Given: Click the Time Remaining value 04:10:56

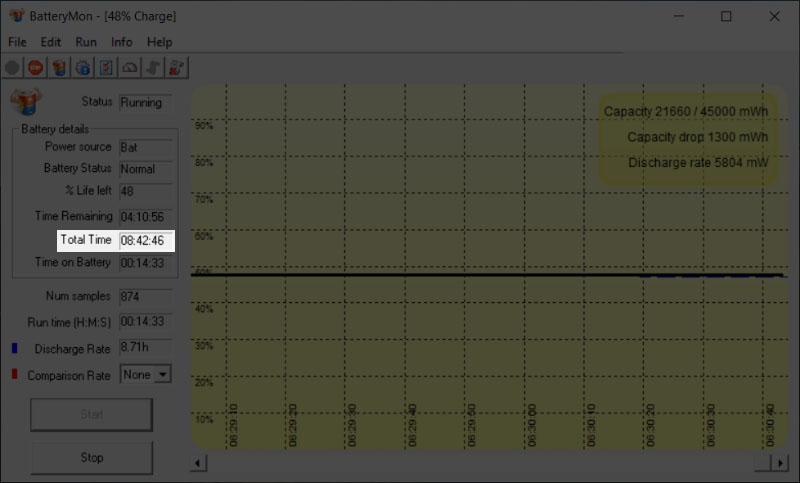Looking at the screenshot, I should tap(145, 217).
